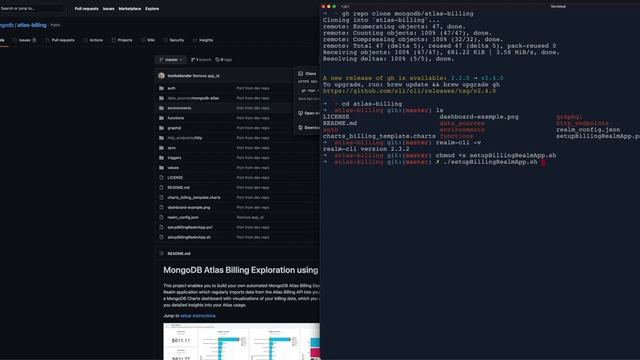Open setupBillingRealmApp.sh file in GitHub
The image size is (640, 360).
[x=189, y=237]
